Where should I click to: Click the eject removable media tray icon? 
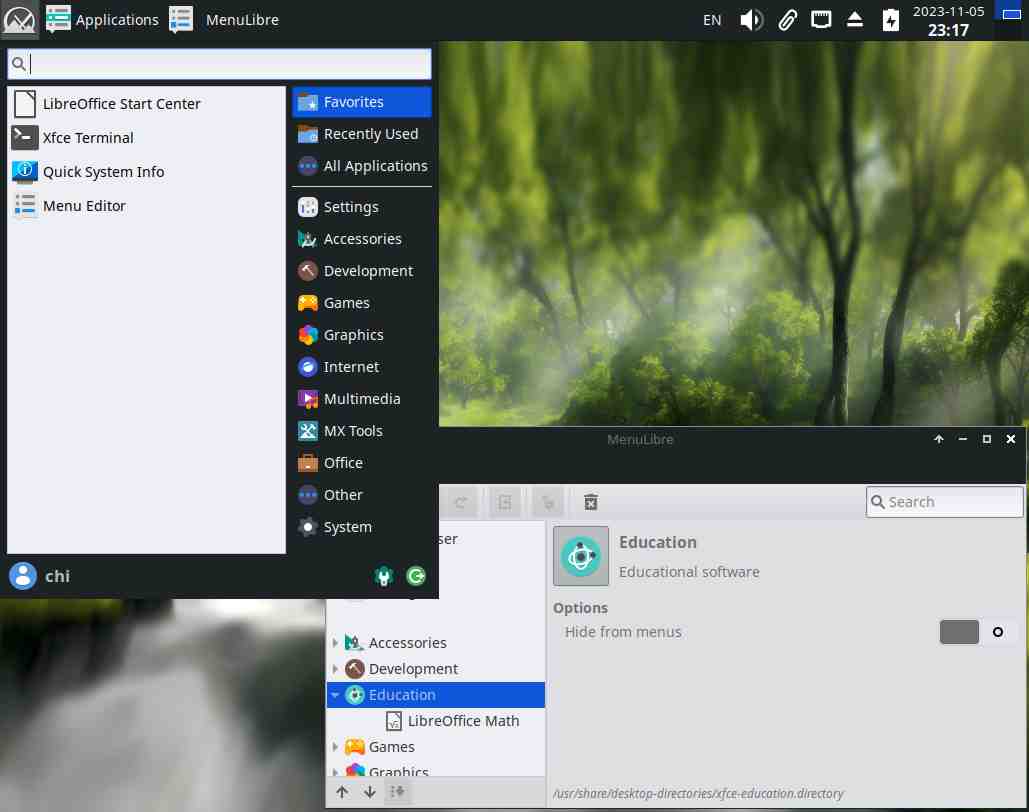(854, 19)
